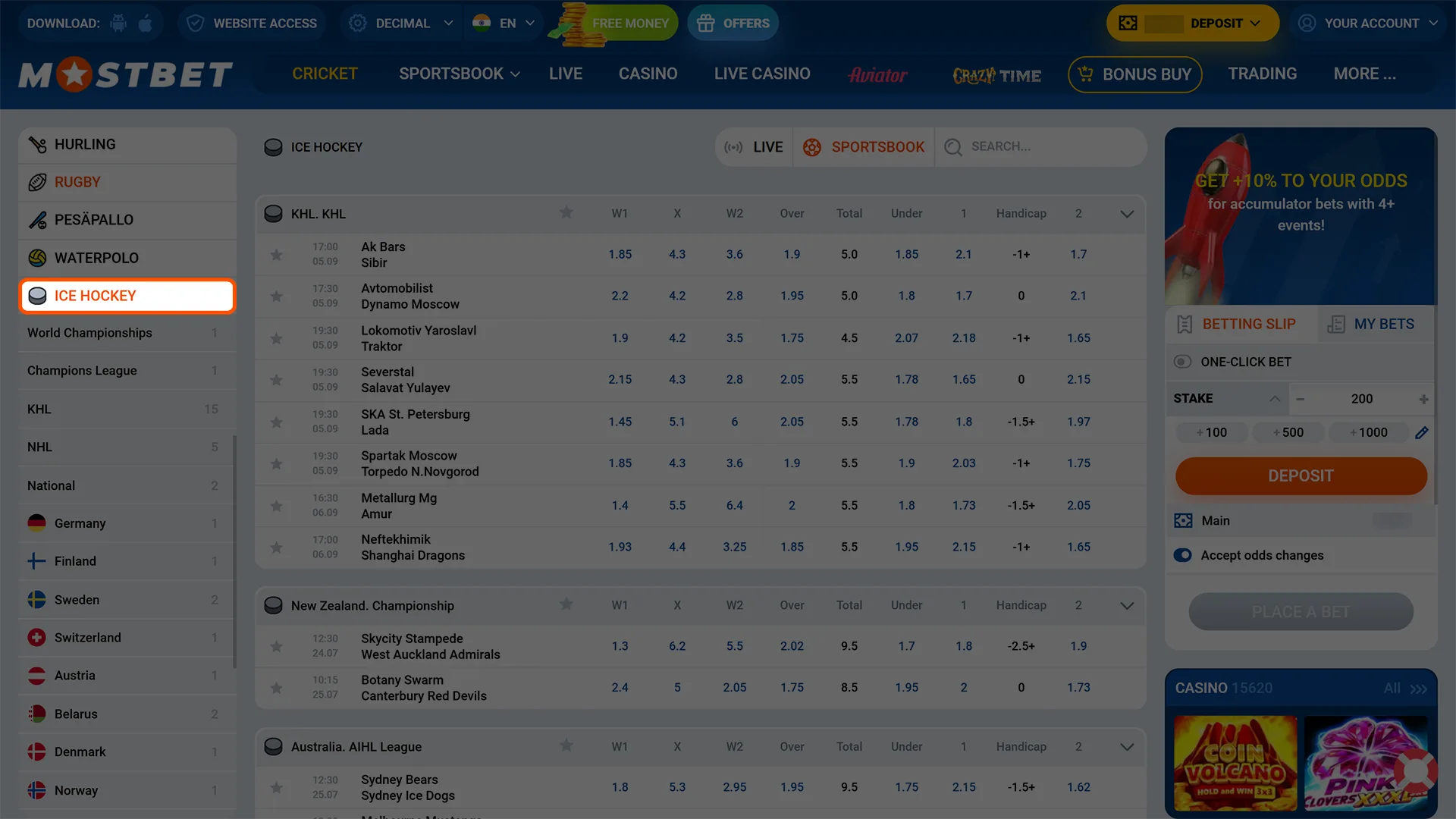Click the search magnifier icon
Image resolution: width=1456 pixels, height=819 pixels.
[x=953, y=147]
